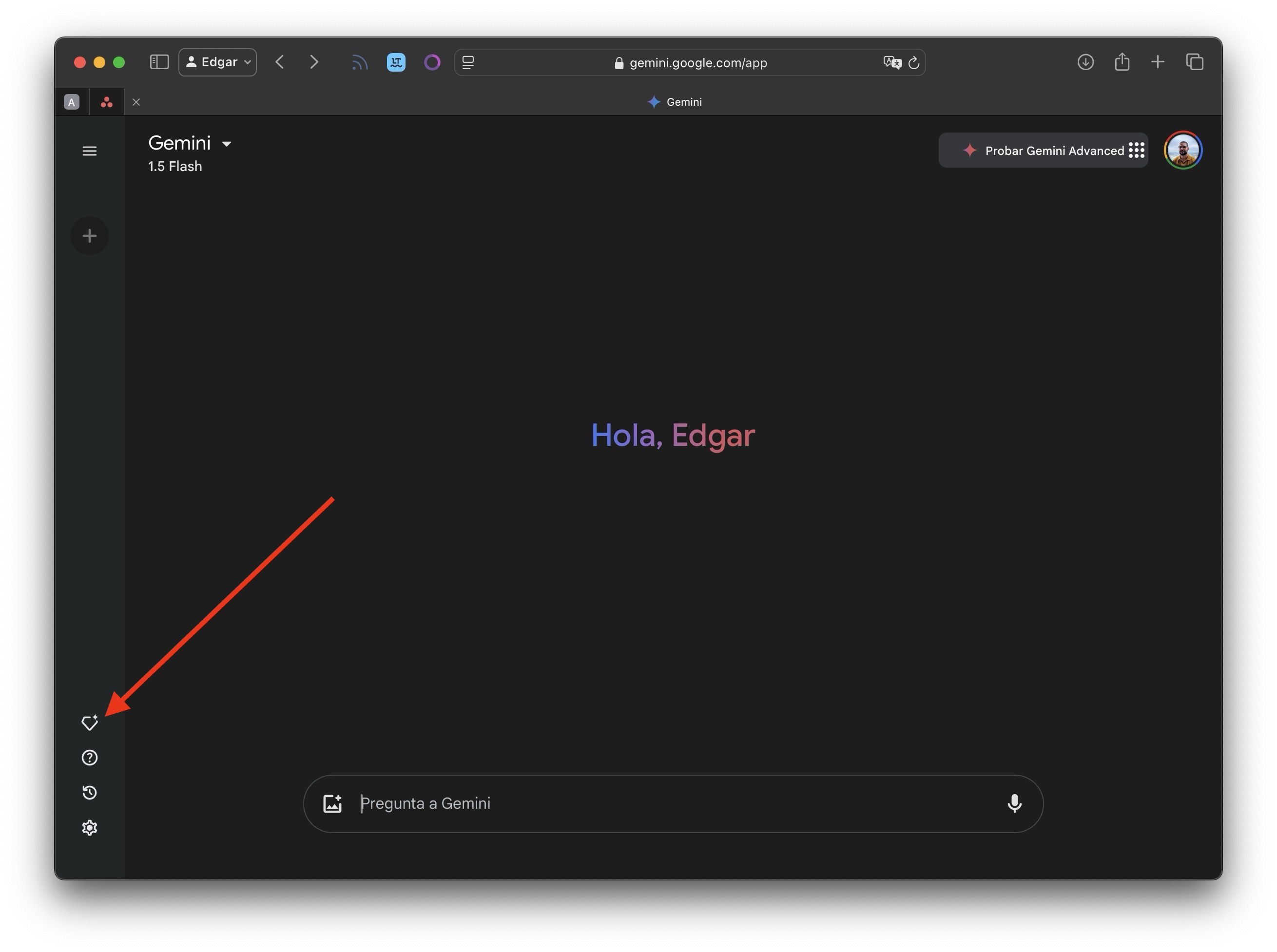
Task: Click the translation icon in address bar
Action: 892,62
